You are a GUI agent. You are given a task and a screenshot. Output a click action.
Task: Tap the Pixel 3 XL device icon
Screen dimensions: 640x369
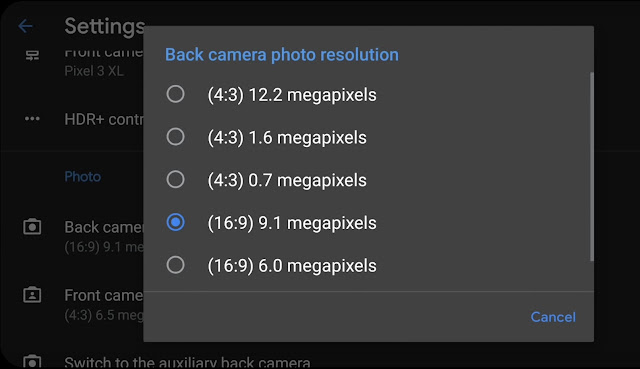coord(32,55)
